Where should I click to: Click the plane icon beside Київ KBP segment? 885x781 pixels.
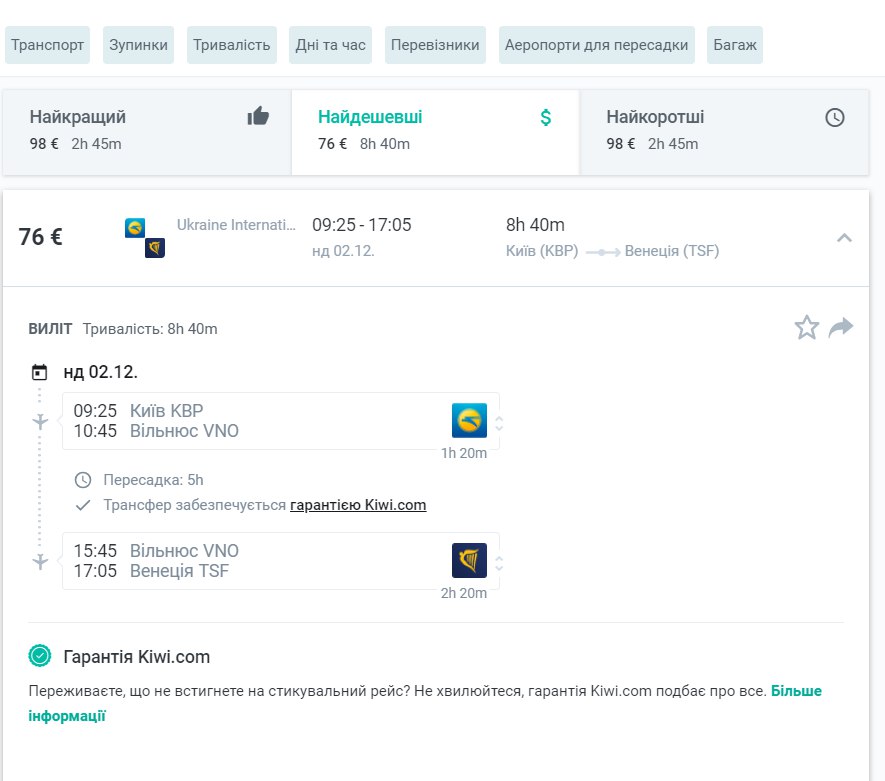point(40,422)
